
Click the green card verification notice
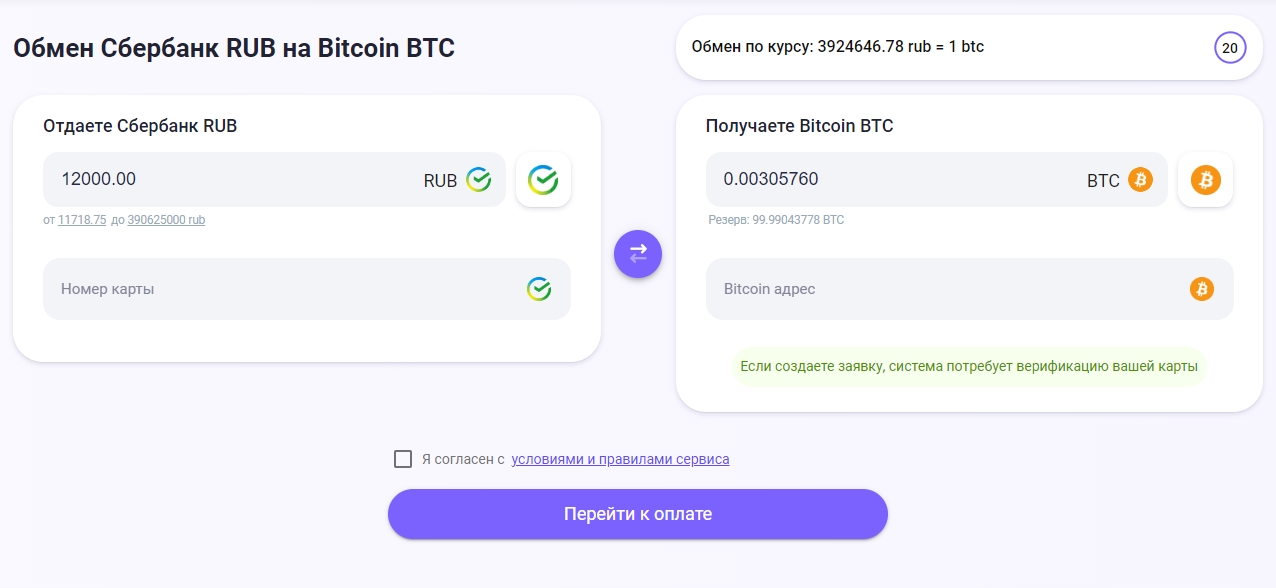click(x=968, y=366)
